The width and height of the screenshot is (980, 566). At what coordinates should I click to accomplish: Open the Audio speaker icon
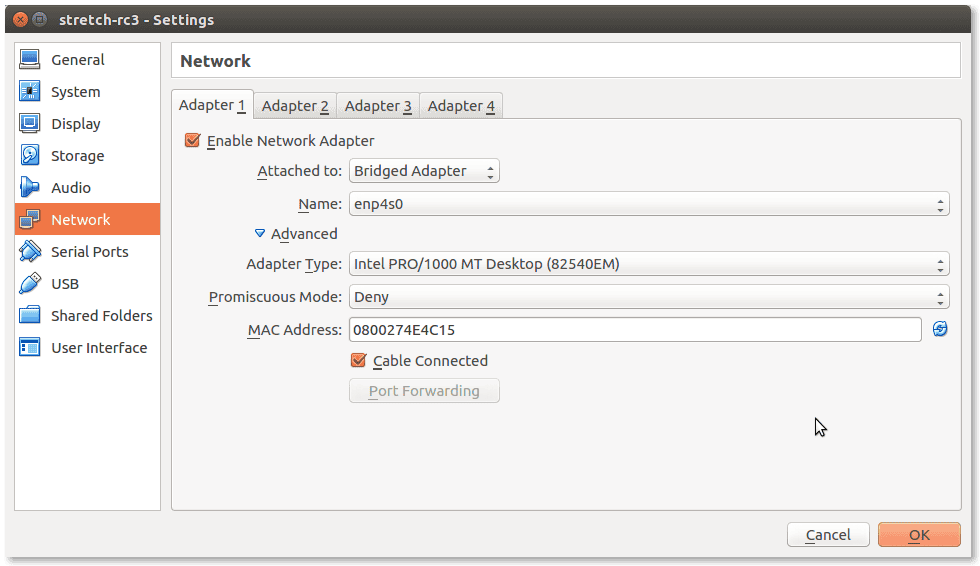29,187
